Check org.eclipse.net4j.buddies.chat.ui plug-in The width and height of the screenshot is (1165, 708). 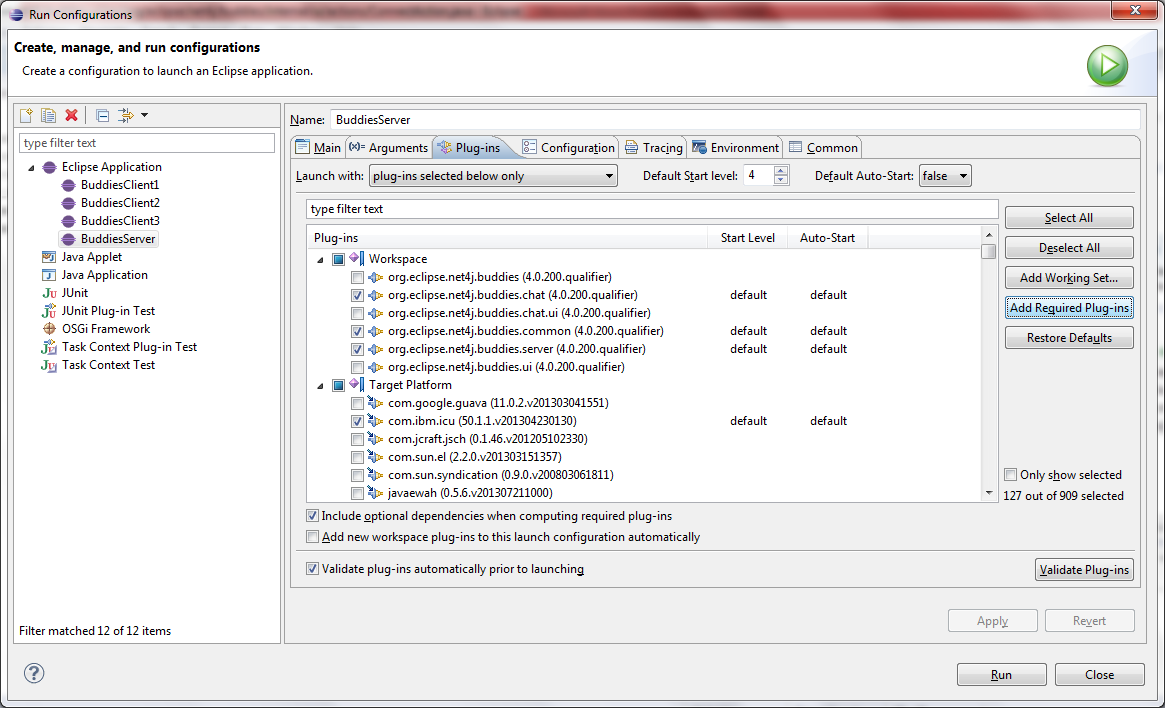(357, 314)
